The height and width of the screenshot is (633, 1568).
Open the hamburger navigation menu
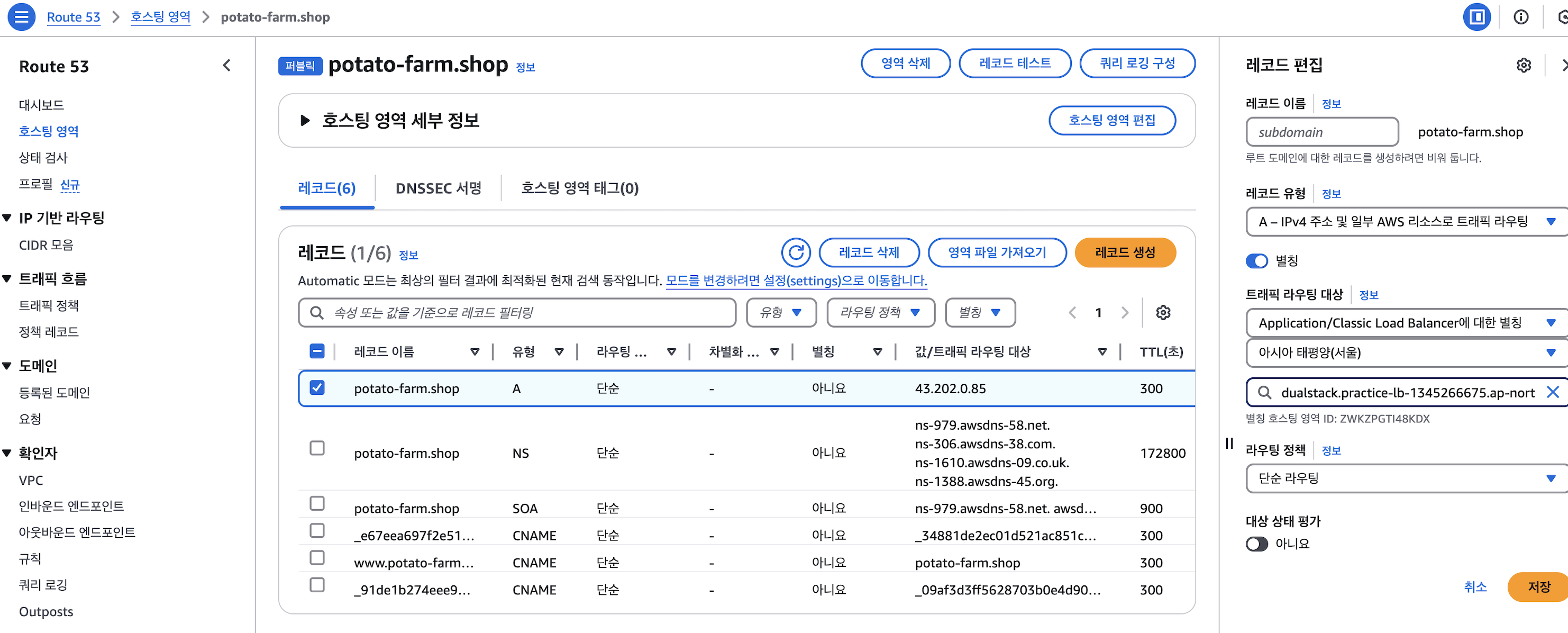(21, 16)
